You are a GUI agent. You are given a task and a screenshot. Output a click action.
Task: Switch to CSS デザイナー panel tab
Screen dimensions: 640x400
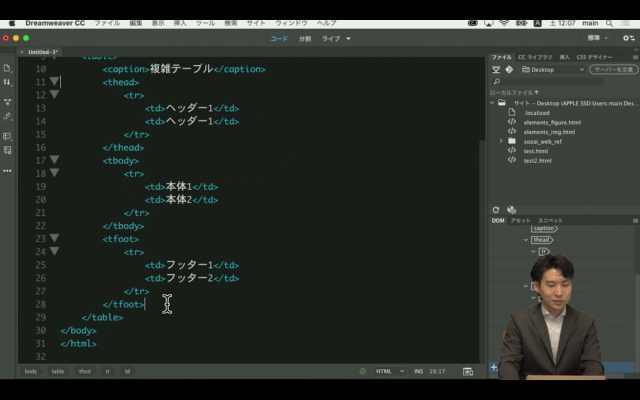point(595,57)
